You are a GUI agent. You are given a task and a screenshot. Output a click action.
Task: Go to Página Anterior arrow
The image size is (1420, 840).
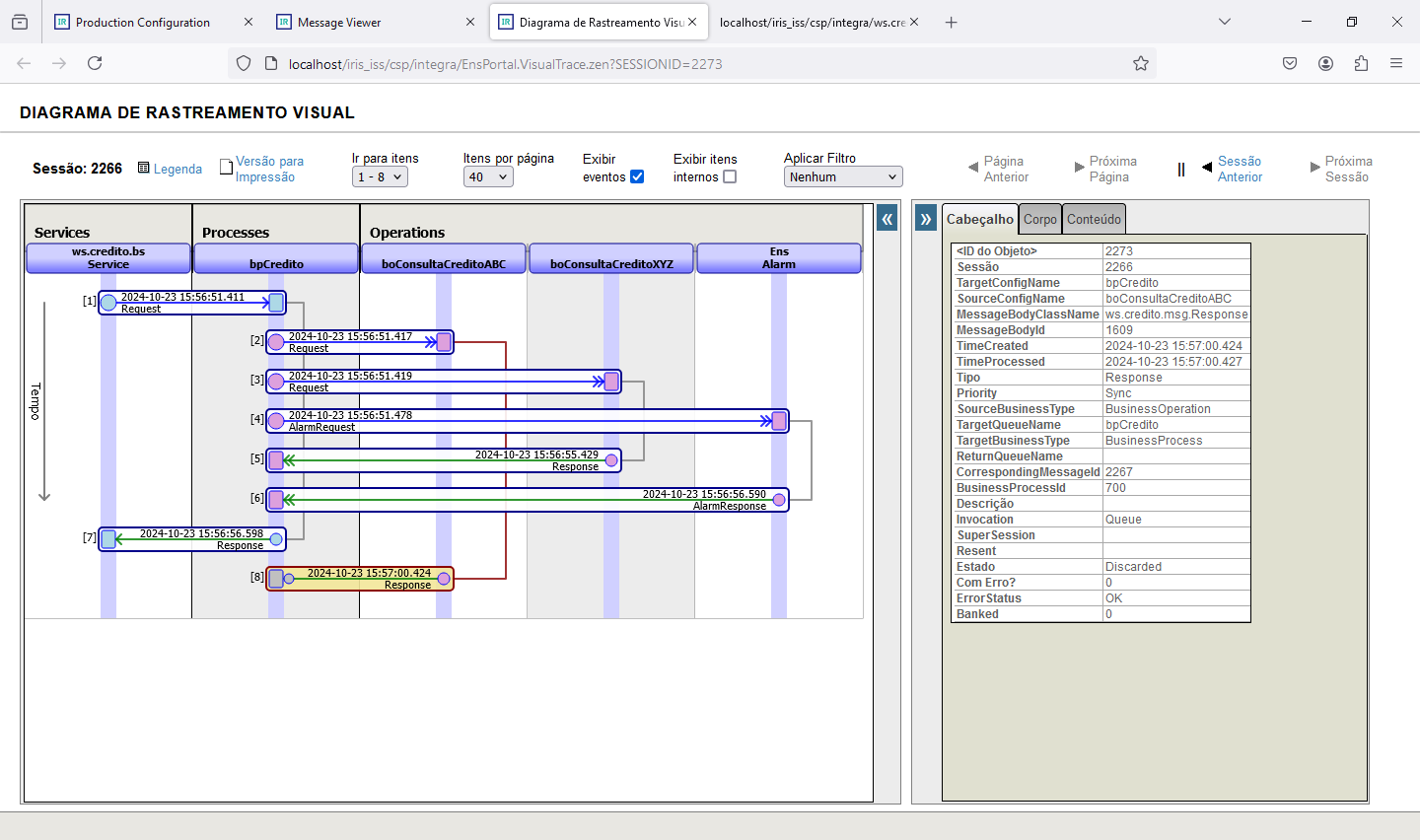[x=974, y=168]
